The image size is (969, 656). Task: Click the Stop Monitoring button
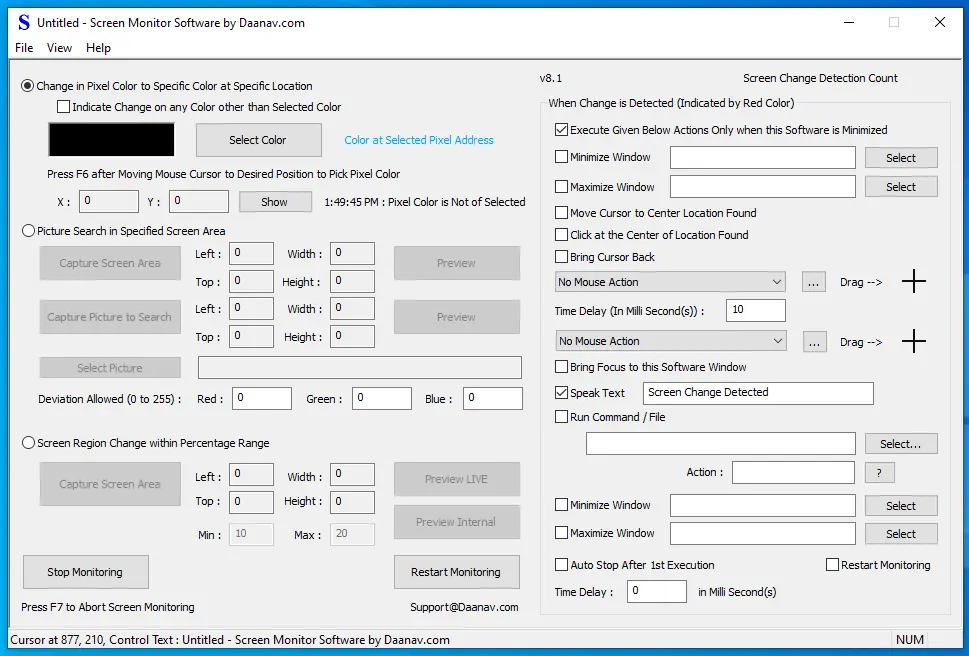pos(85,572)
